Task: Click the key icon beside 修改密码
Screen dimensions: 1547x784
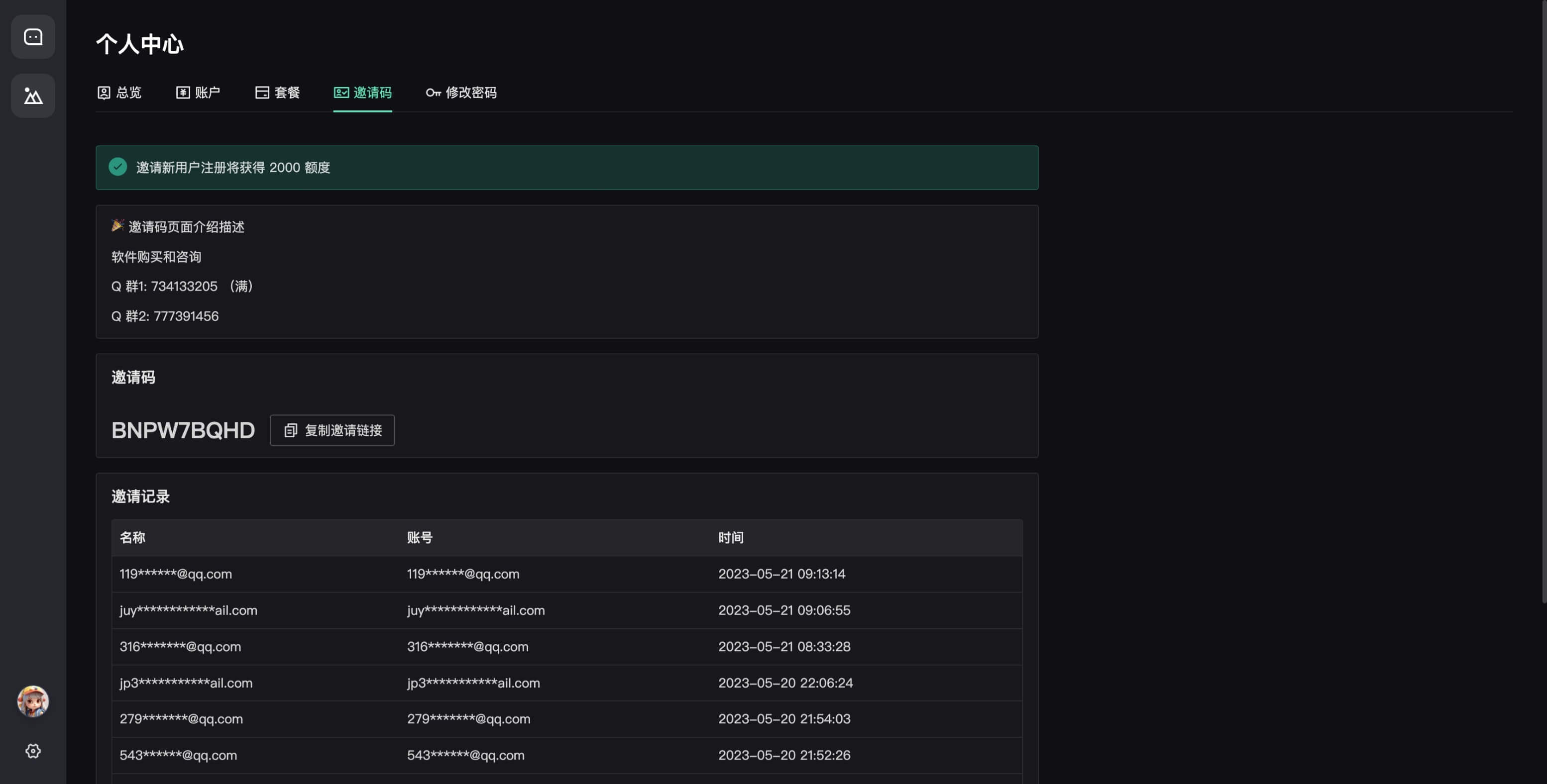Action: click(x=433, y=93)
